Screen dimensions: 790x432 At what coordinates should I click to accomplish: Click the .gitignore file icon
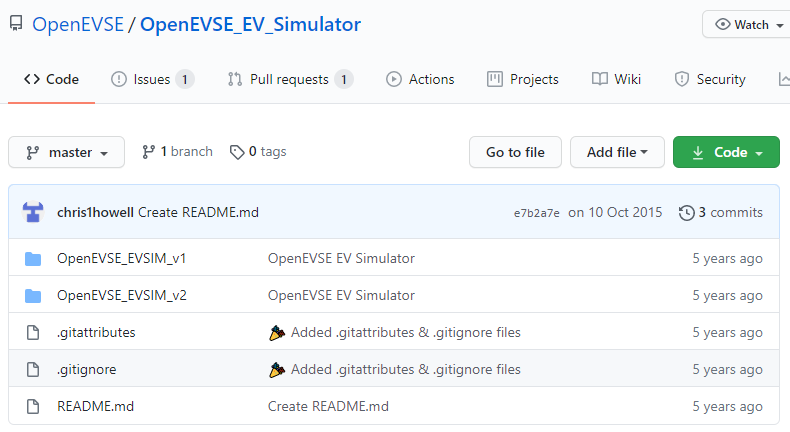[33, 369]
